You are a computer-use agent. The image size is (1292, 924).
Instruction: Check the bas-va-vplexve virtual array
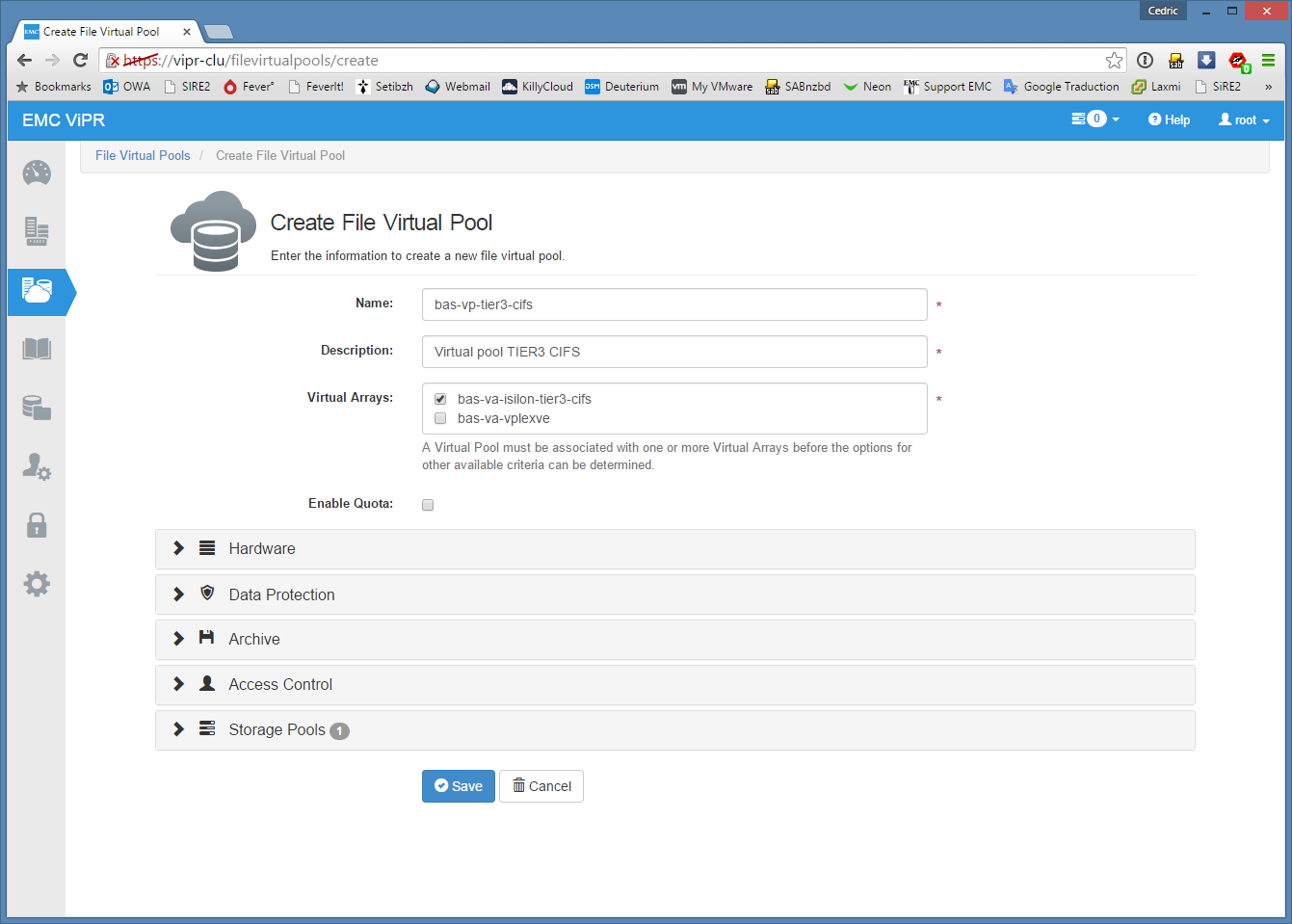(x=440, y=418)
